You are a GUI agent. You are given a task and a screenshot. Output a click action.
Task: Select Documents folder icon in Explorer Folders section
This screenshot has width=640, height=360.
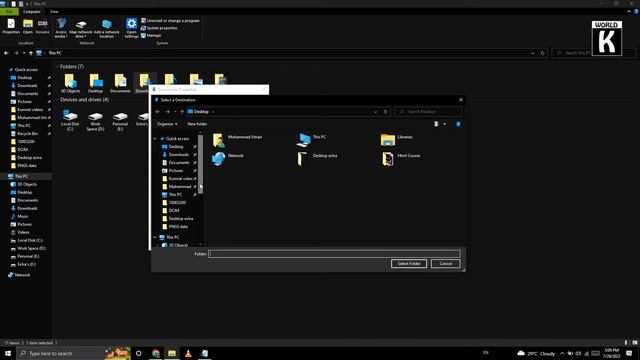coord(120,84)
